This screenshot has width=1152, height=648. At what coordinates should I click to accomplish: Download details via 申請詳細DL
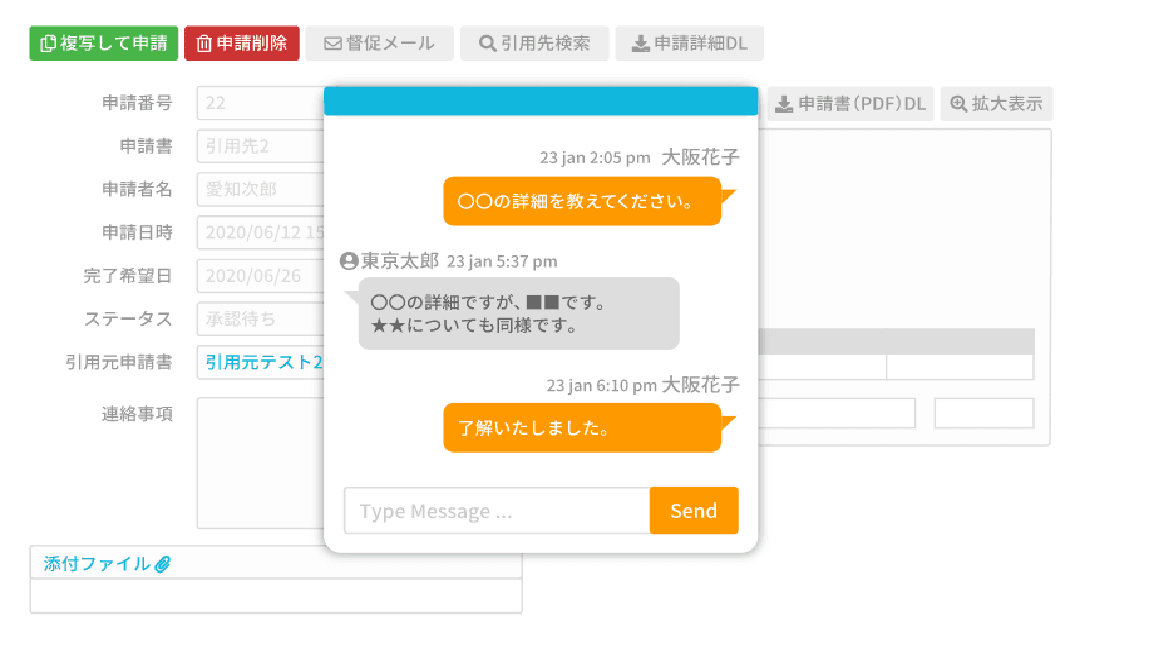689,44
